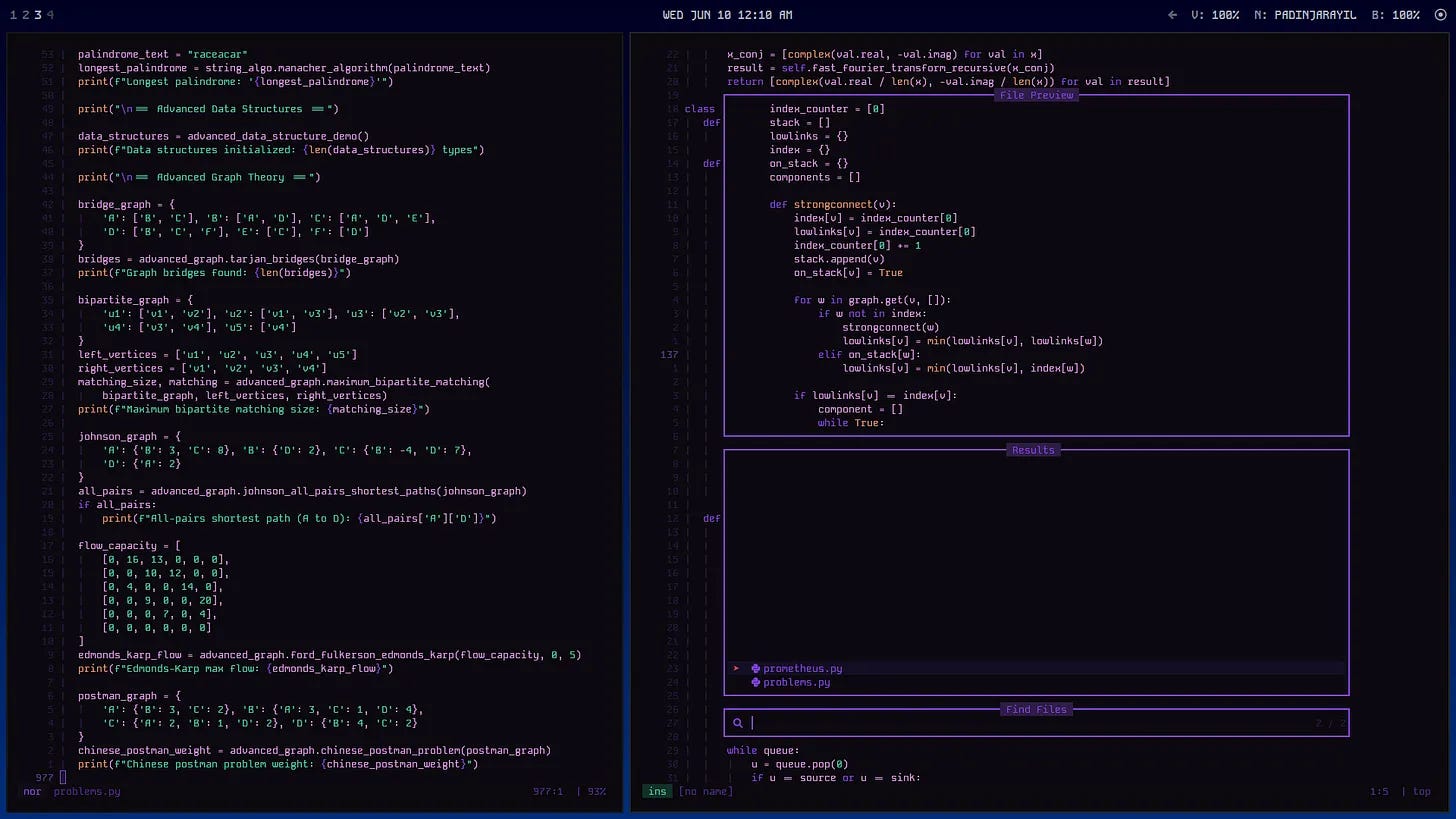Image resolution: width=1456 pixels, height=819 pixels.
Task: Click stack.append(v) in File Preview
Action: click(x=839, y=259)
